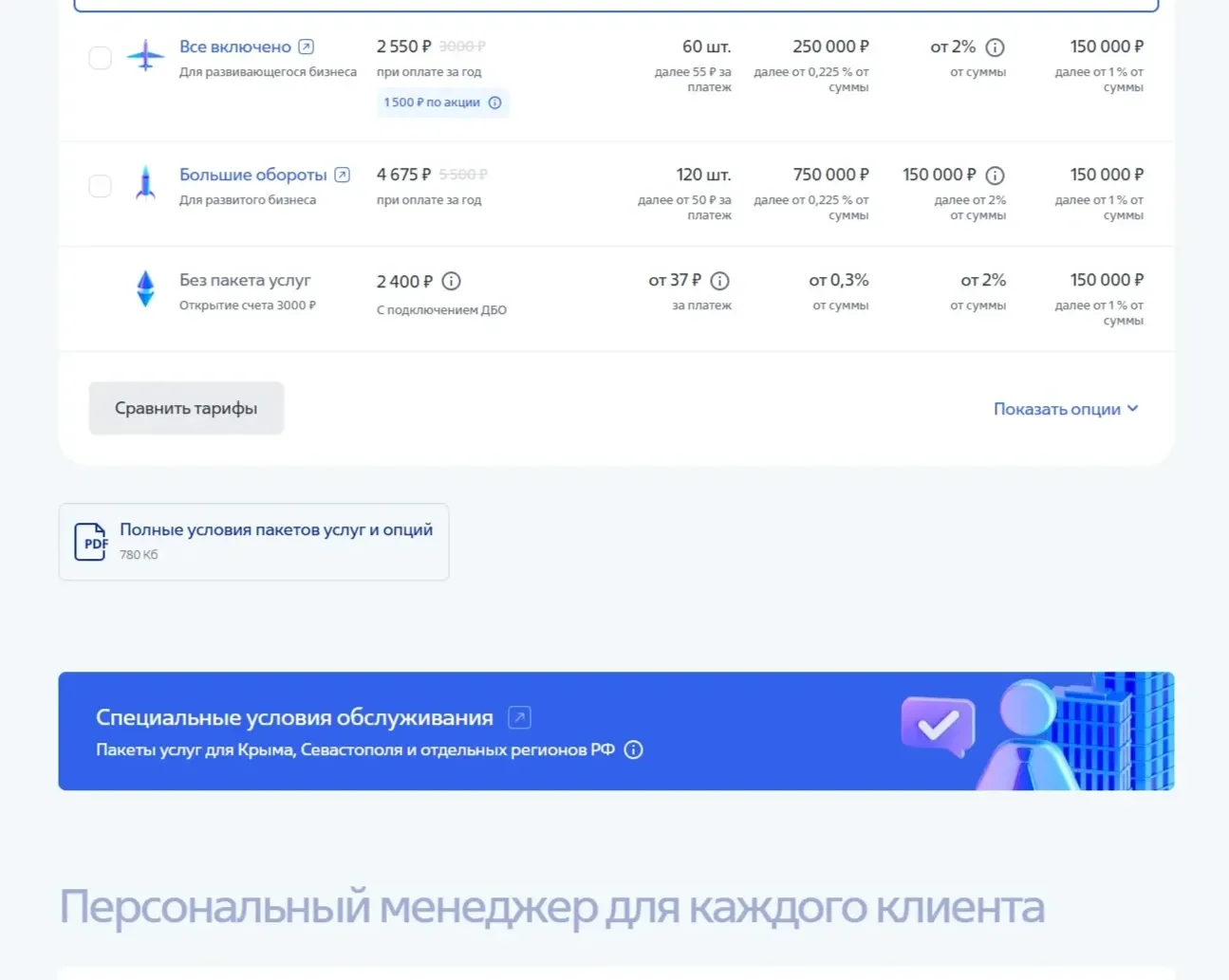Click Для развитого бизнеса subtitle
This screenshot has height=980, width=1229.
[248, 200]
